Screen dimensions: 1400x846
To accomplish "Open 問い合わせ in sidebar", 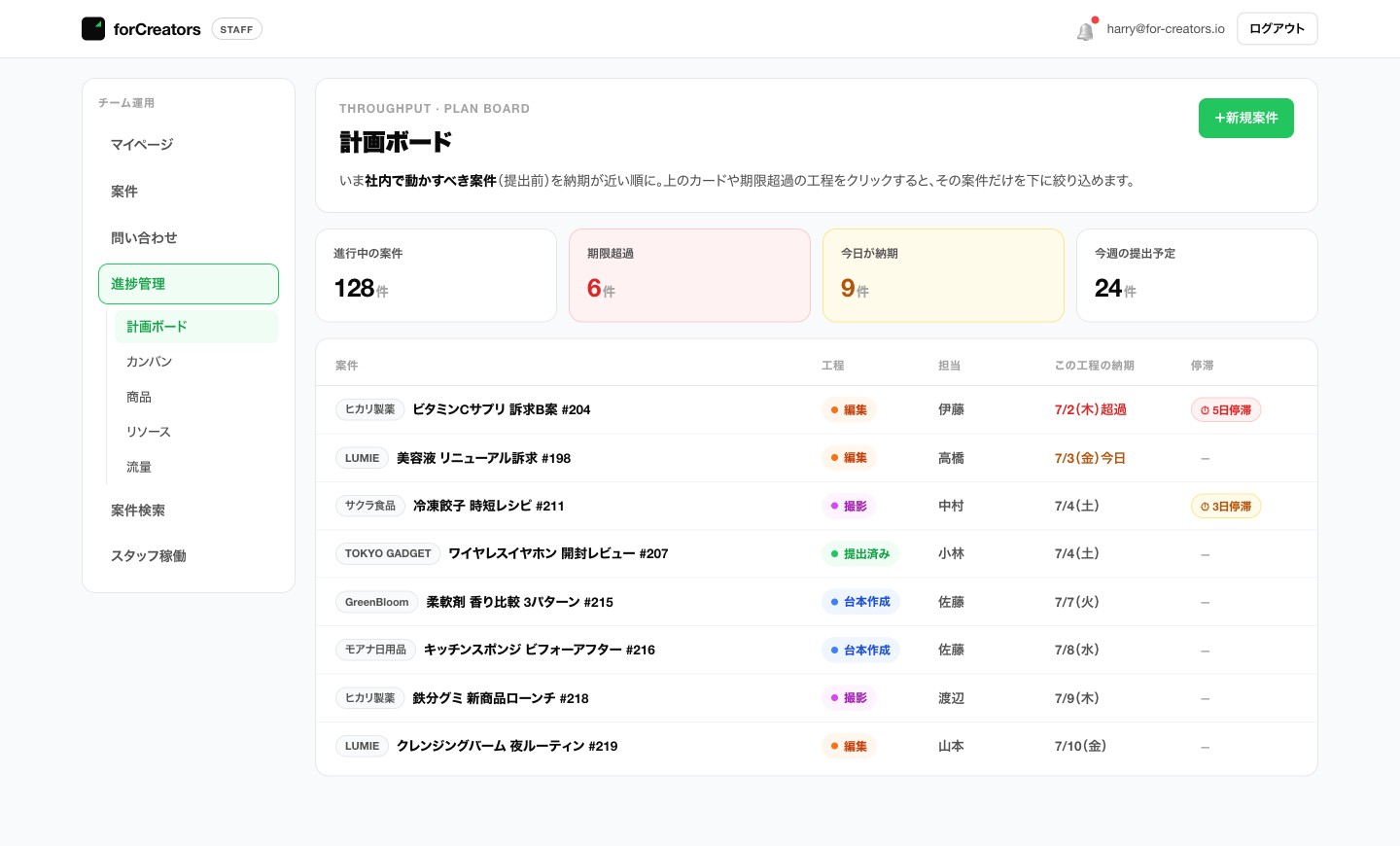I will [189, 237].
